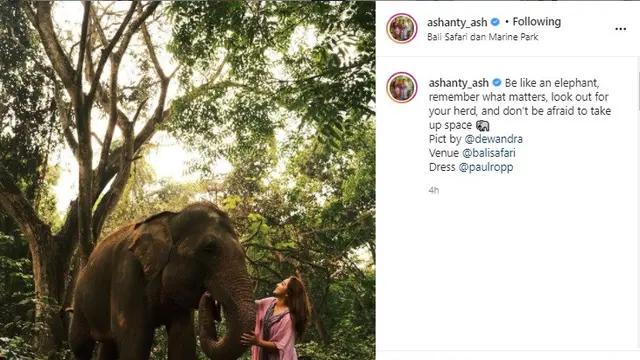Open the Bali Safari dan Marine Park location
This screenshot has height=360, width=640.
click(x=482, y=37)
